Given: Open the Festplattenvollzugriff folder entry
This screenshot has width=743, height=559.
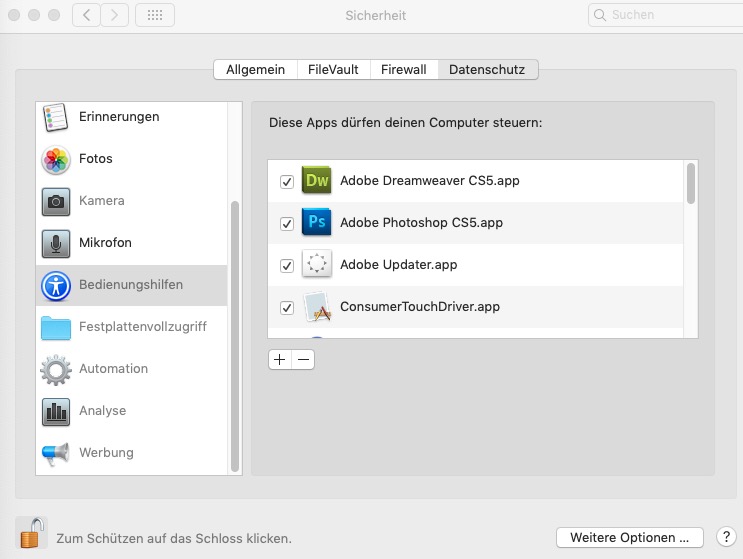Looking at the screenshot, I should coord(132,327).
